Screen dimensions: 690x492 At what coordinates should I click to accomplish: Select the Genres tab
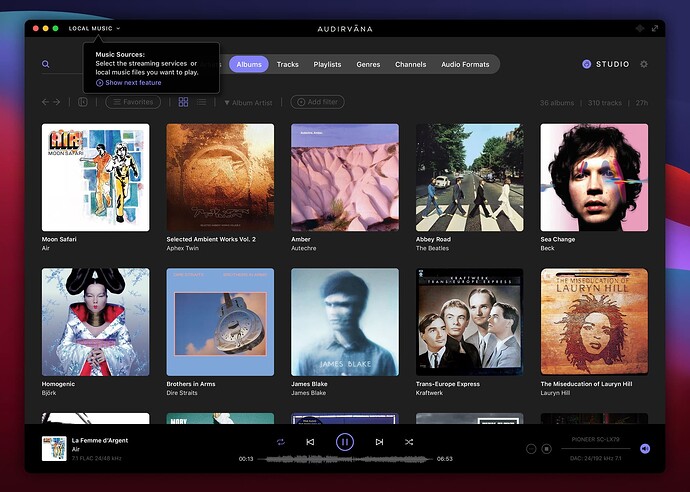(x=368, y=64)
